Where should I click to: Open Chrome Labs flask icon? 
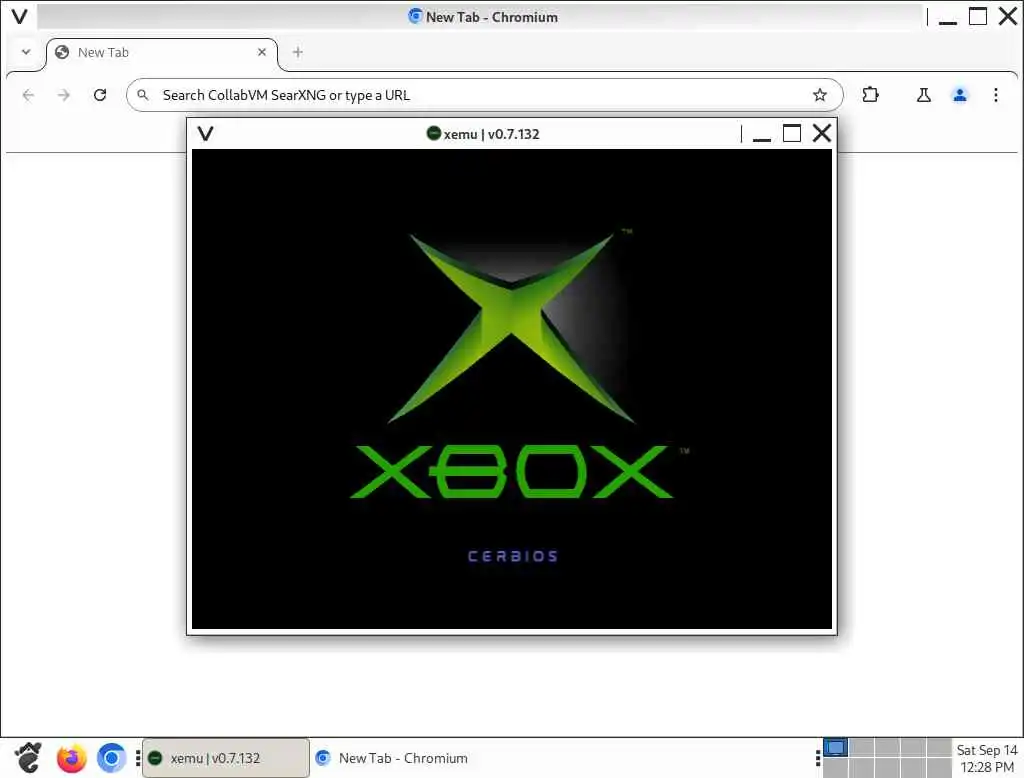point(923,95)
